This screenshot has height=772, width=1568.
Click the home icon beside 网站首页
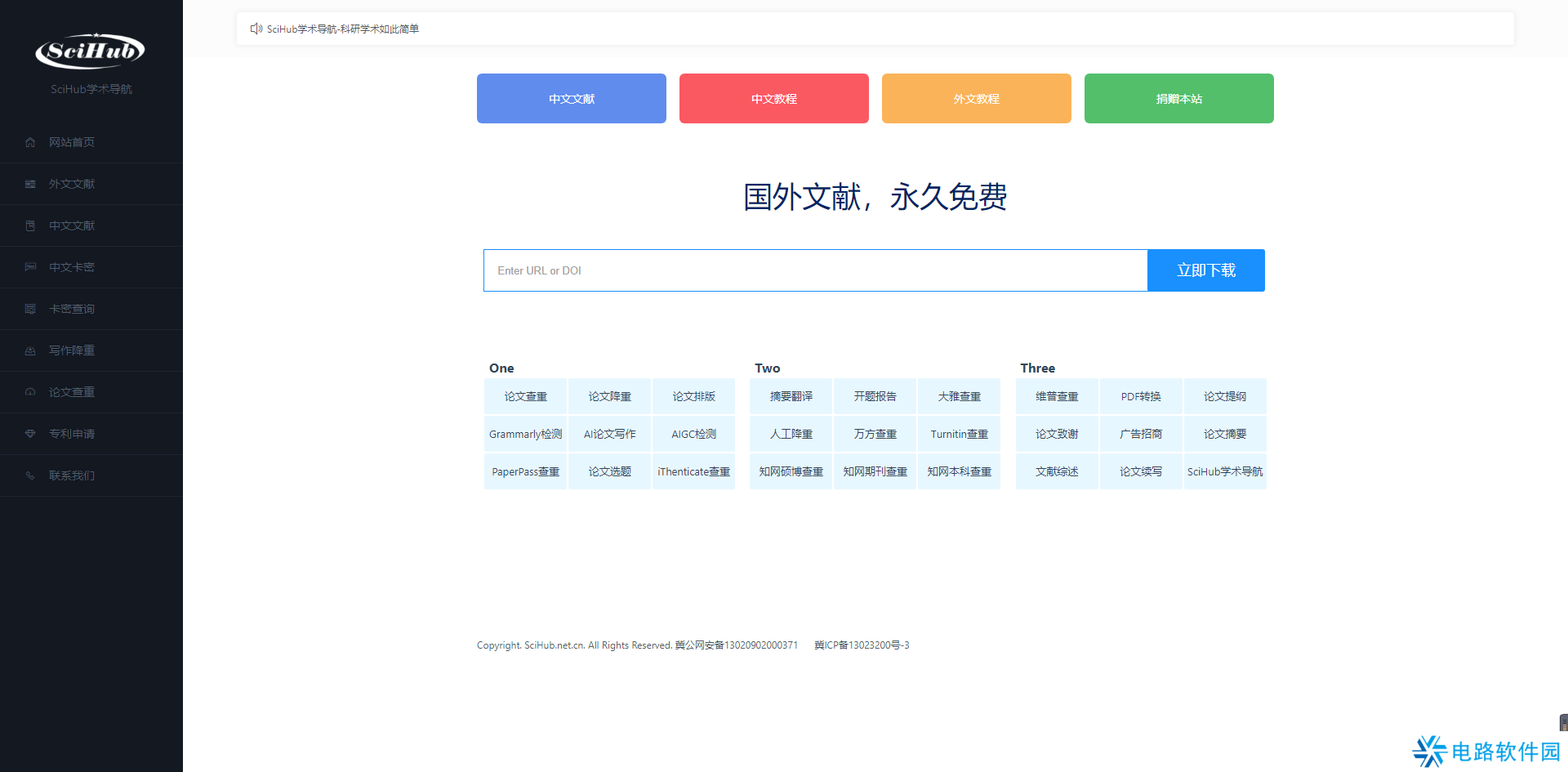click(30, 142)
